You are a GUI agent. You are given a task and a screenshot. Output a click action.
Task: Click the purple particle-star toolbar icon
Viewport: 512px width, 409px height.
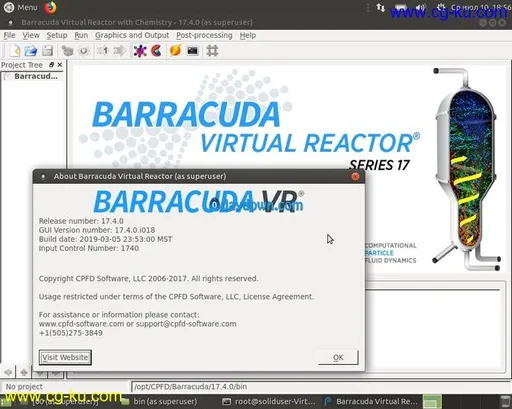(140, 51)
